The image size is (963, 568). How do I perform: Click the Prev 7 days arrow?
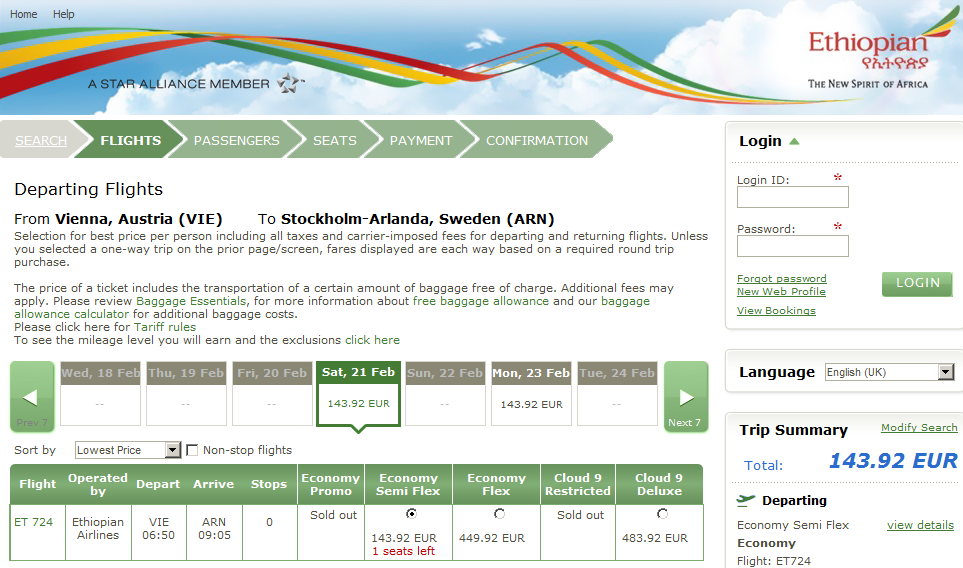[31, 397]
